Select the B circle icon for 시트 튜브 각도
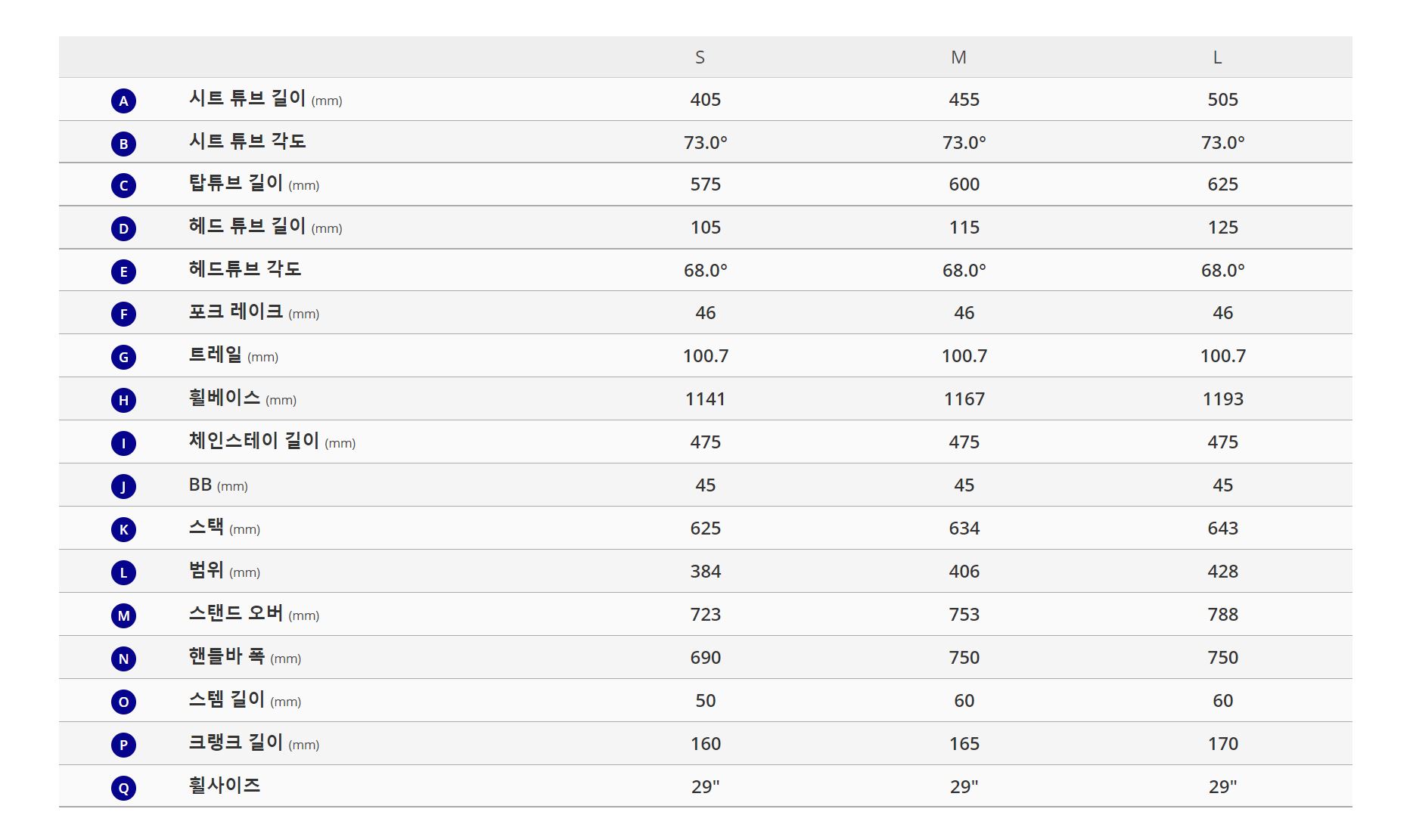Screen dimensions: 1413x840 pyautogui.click(x=123, y=144)
